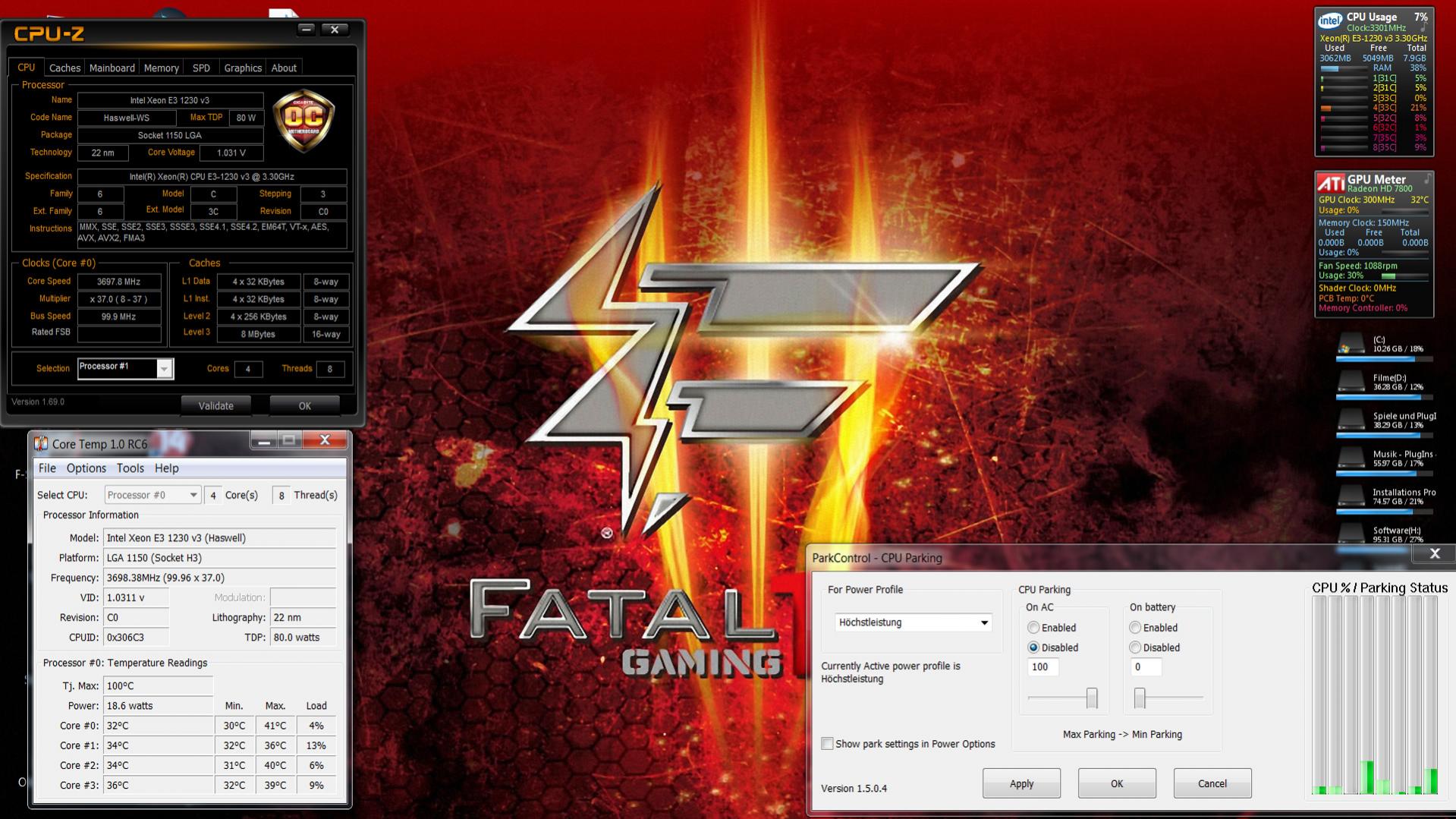Click the CPUID value 0x306C3

(136, 637)
